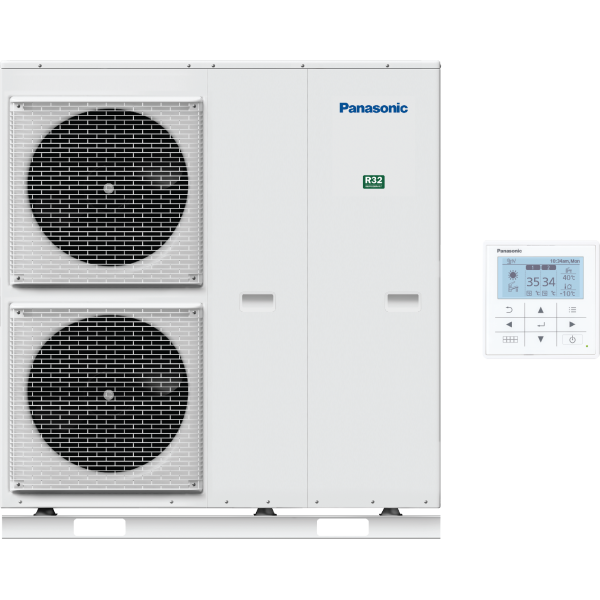Click the time display 10:34am, Mon

(563, 260)
